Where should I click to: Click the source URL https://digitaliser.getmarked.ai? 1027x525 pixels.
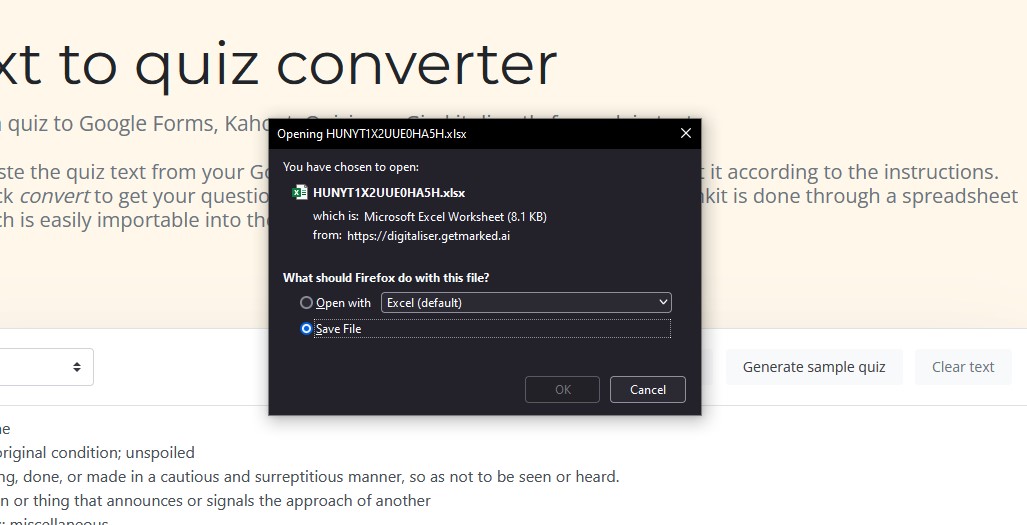(428, 236)
